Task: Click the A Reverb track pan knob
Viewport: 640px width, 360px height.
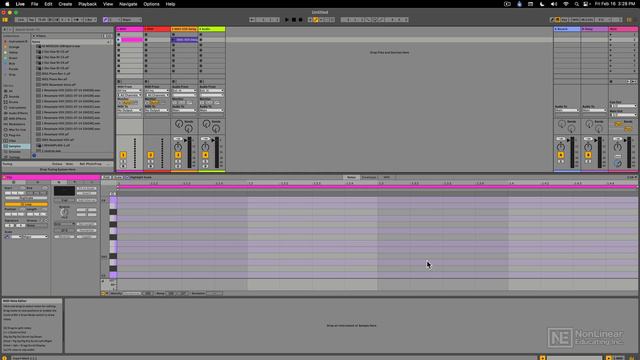Action: point(561,147)
